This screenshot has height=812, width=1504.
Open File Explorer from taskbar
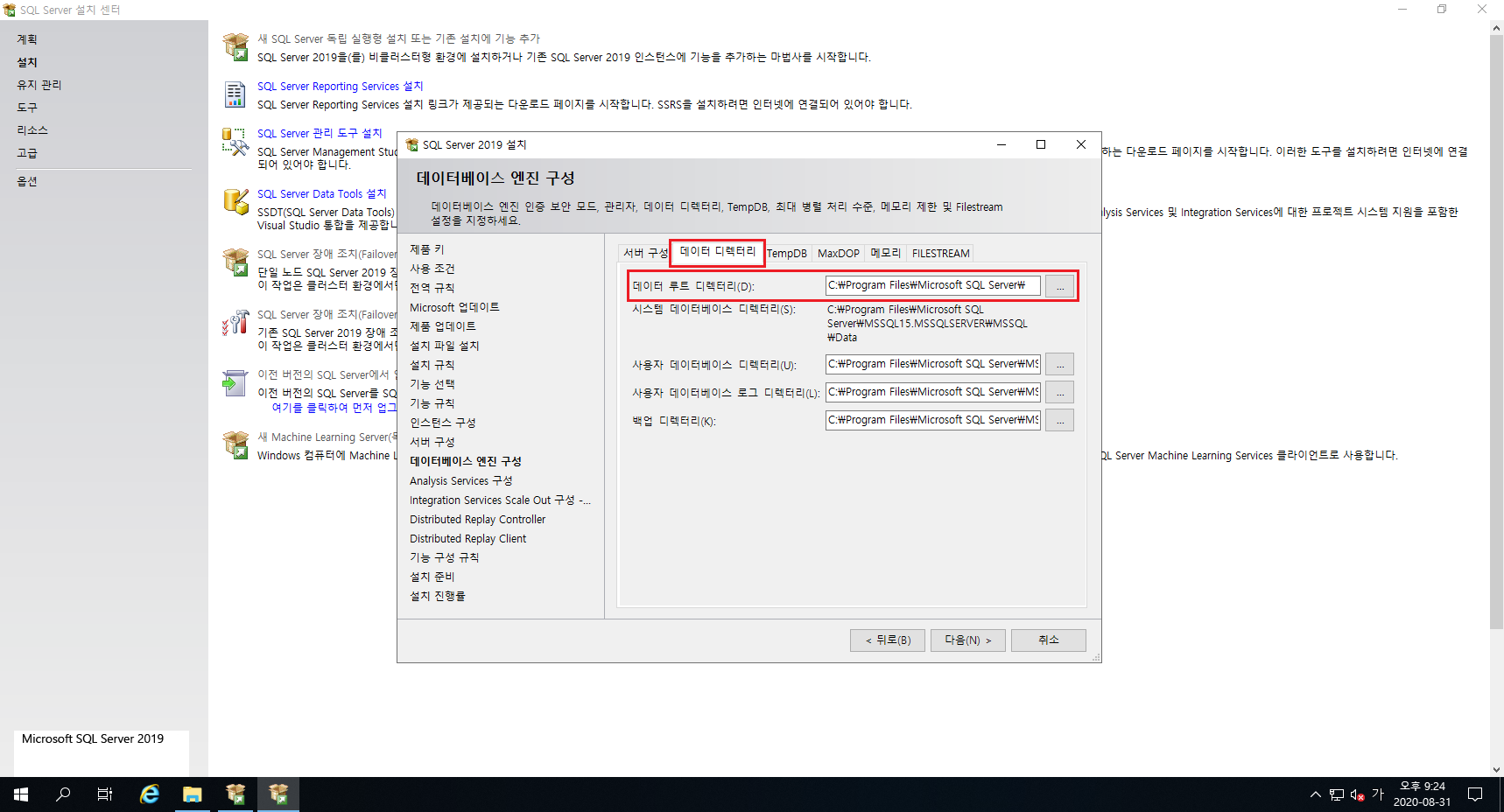point(193,794)
